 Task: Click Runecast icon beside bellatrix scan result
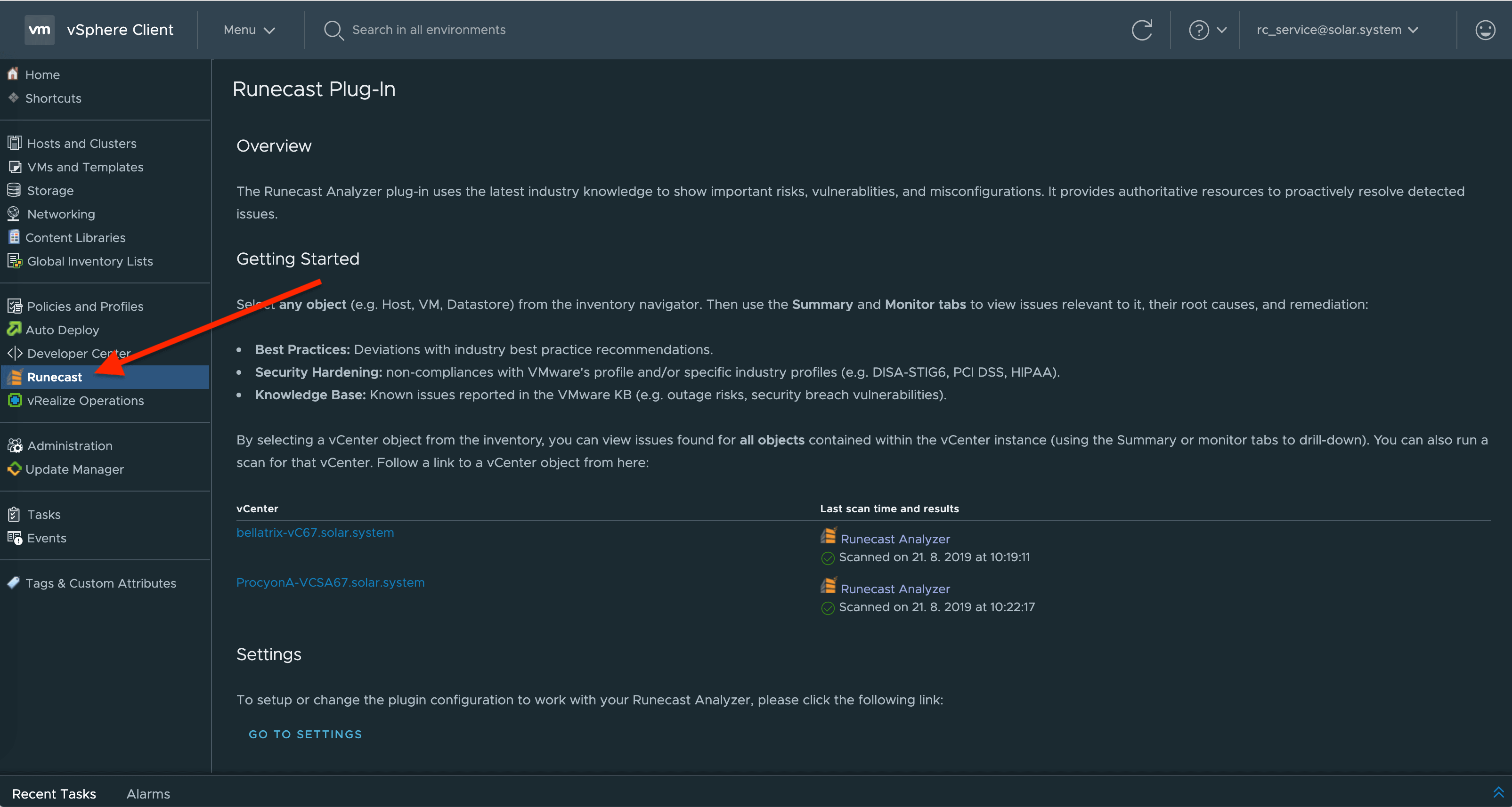pos(828,536)
